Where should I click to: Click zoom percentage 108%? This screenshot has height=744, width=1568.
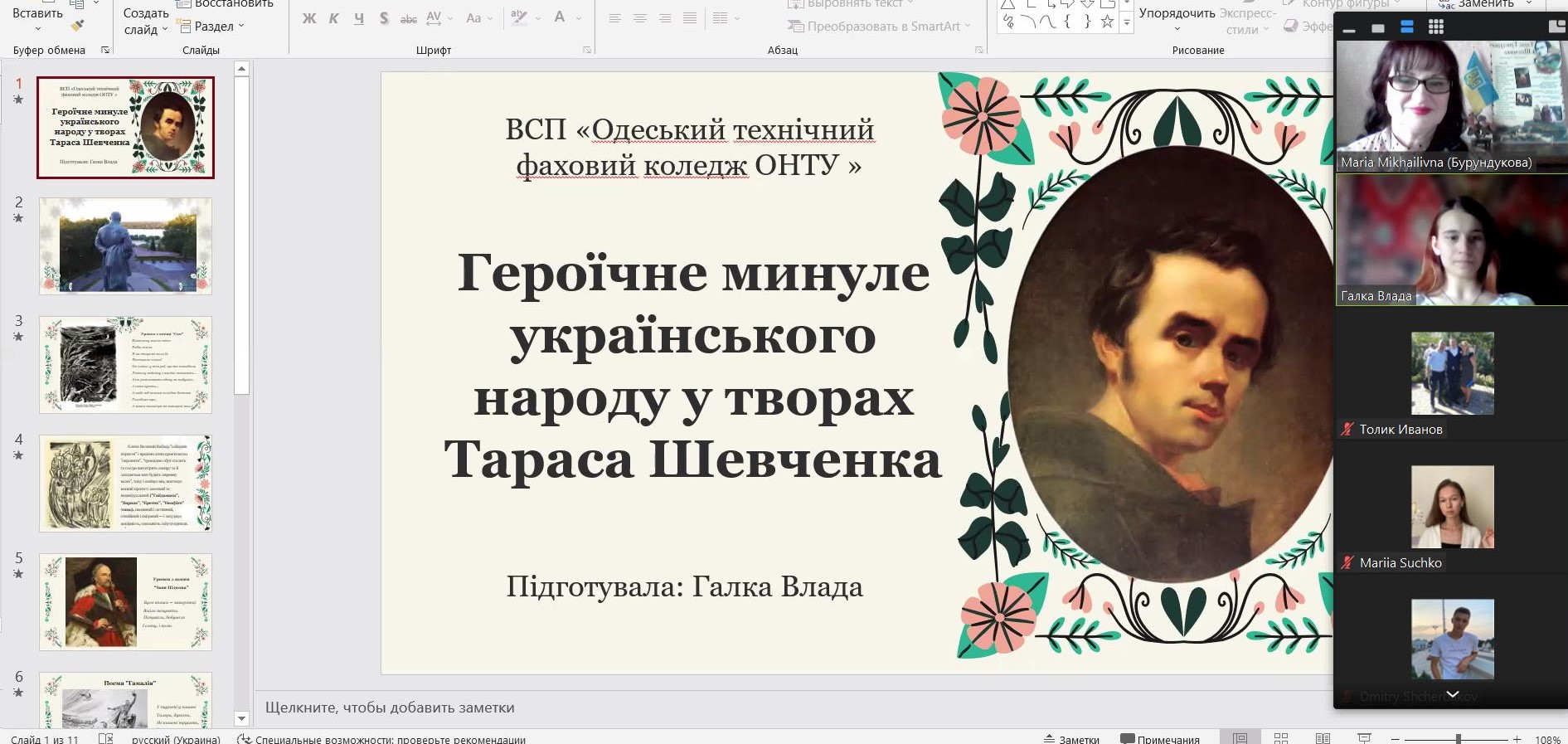(1547, 739)
